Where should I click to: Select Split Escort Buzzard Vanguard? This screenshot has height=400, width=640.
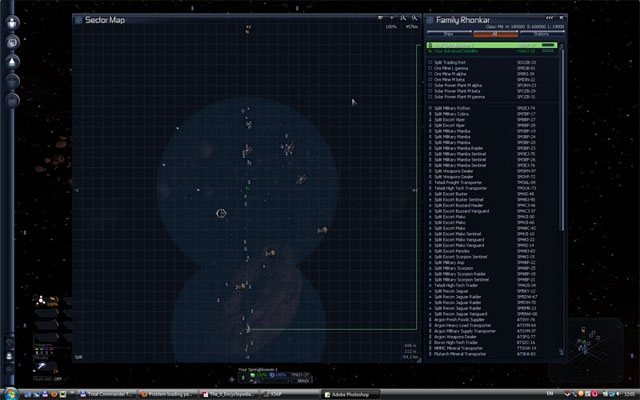pos(492,211)
